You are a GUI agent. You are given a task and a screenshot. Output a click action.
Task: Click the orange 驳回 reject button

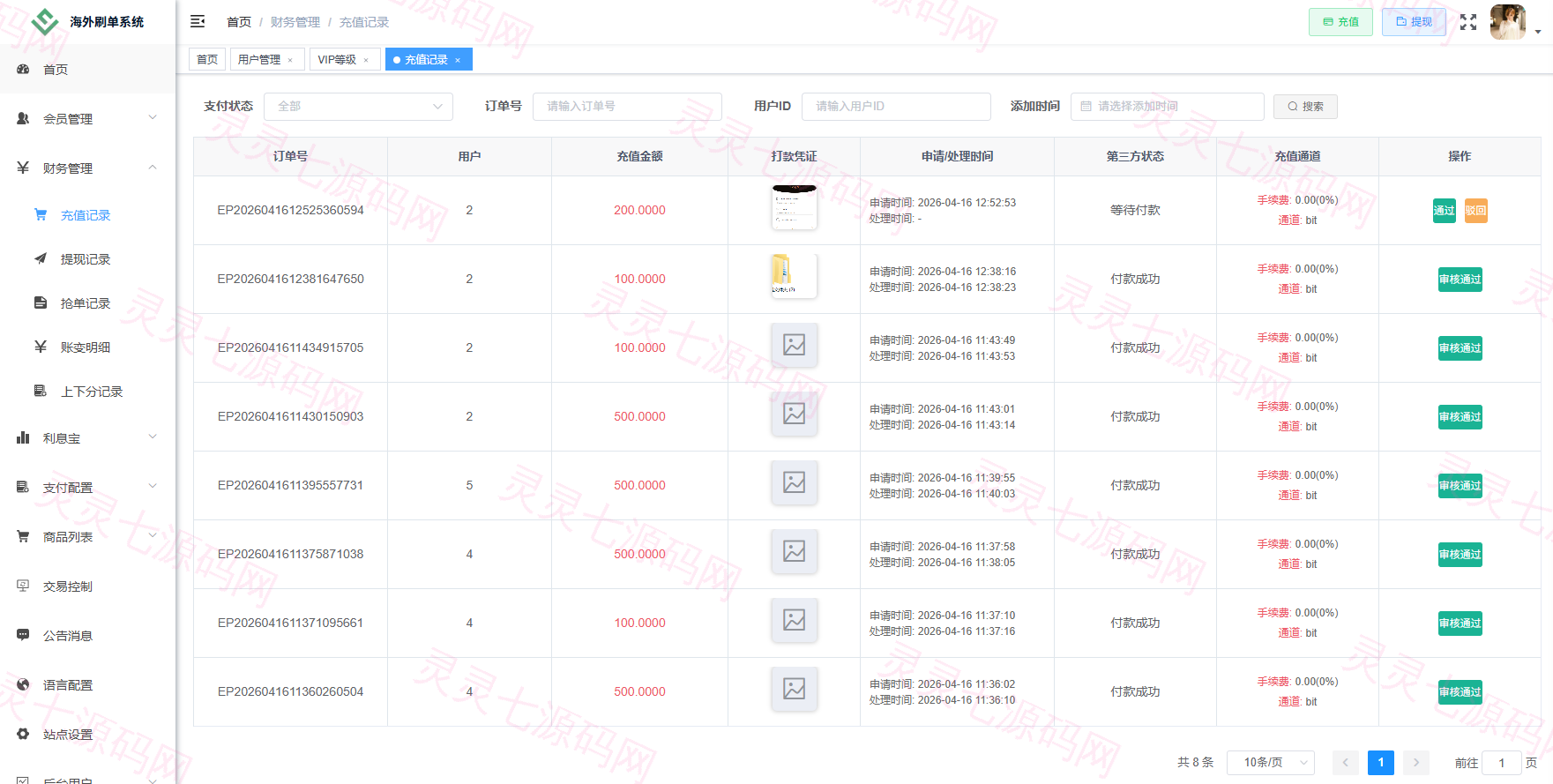tap(1476, 211)
